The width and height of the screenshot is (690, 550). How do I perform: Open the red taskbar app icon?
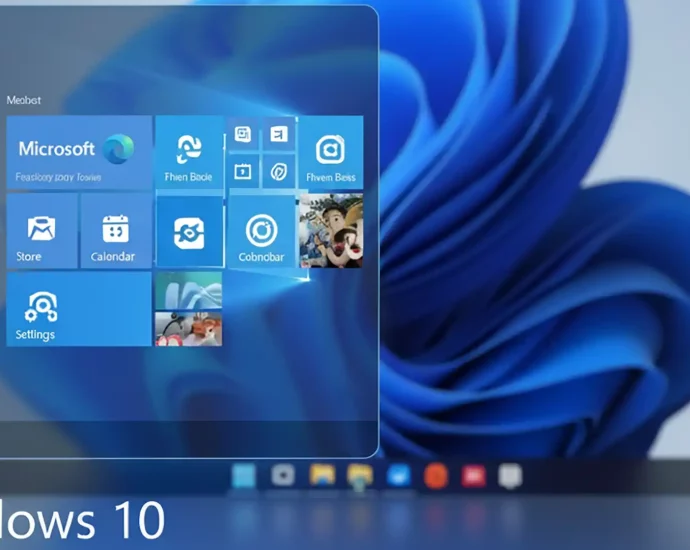pyautogui.click(x=472, y=476)
